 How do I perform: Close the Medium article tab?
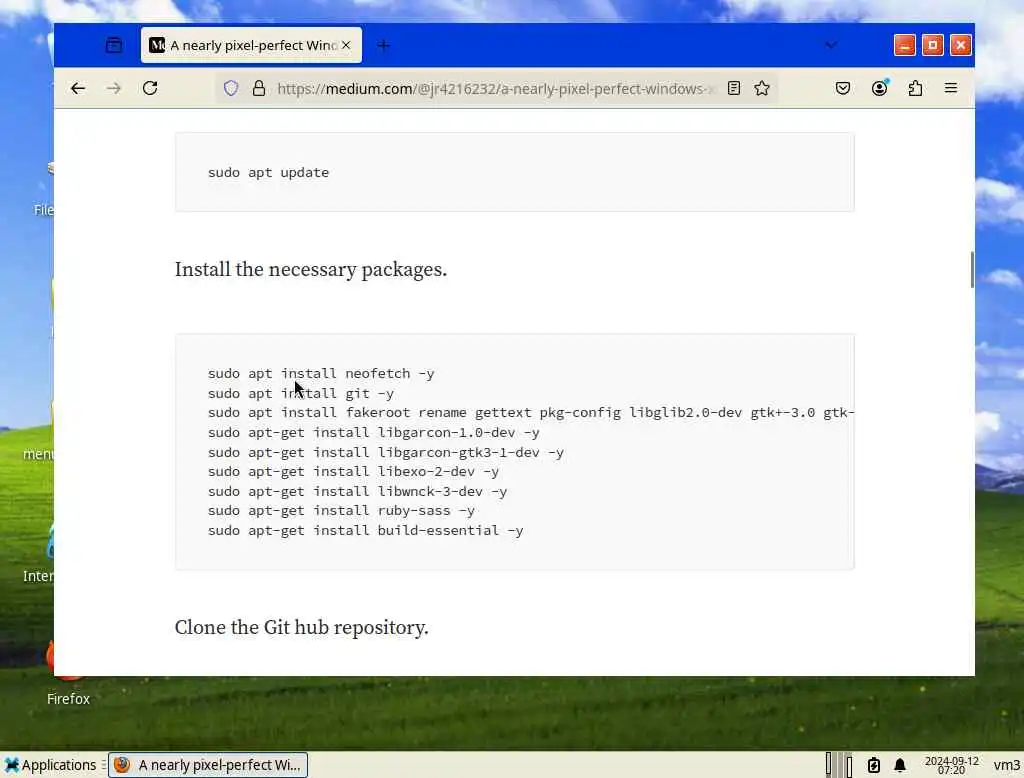tap(346, 45)
